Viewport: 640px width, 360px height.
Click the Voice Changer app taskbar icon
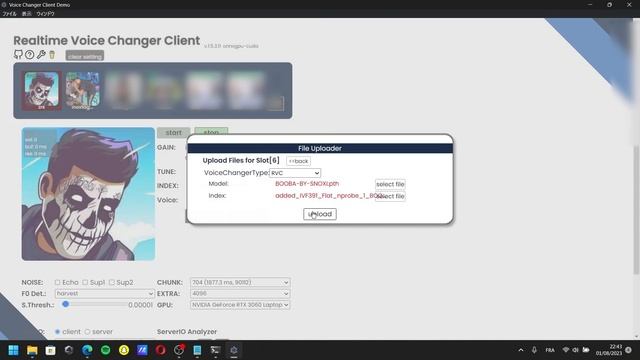(x=234, y=350)
